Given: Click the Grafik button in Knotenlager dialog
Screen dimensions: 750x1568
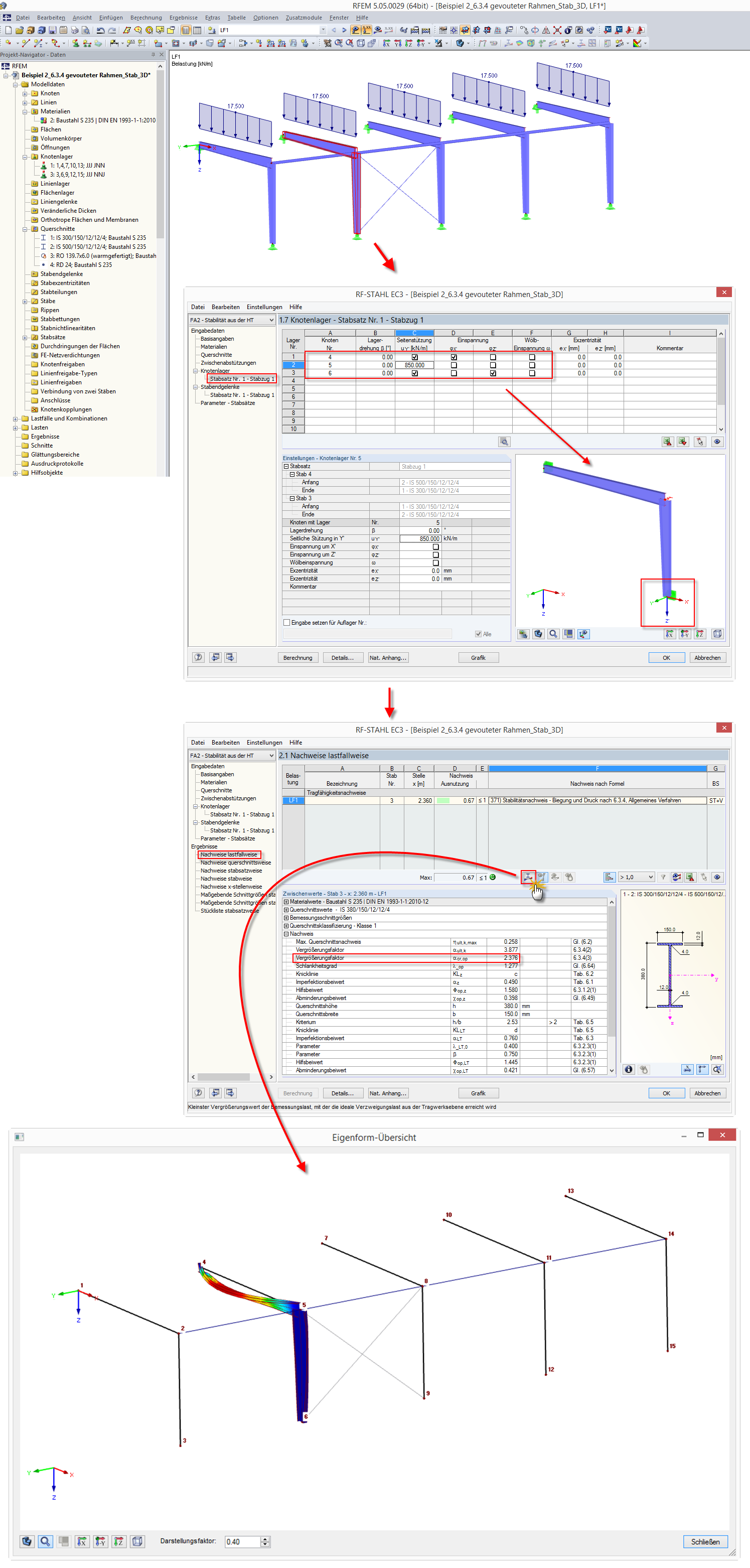Looking at the screenshot, I should 479,657.
